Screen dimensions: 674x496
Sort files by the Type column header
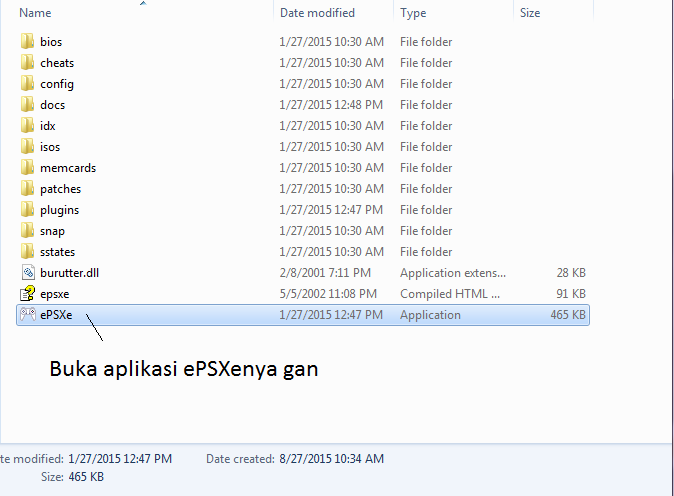click(x=413, y=13)
